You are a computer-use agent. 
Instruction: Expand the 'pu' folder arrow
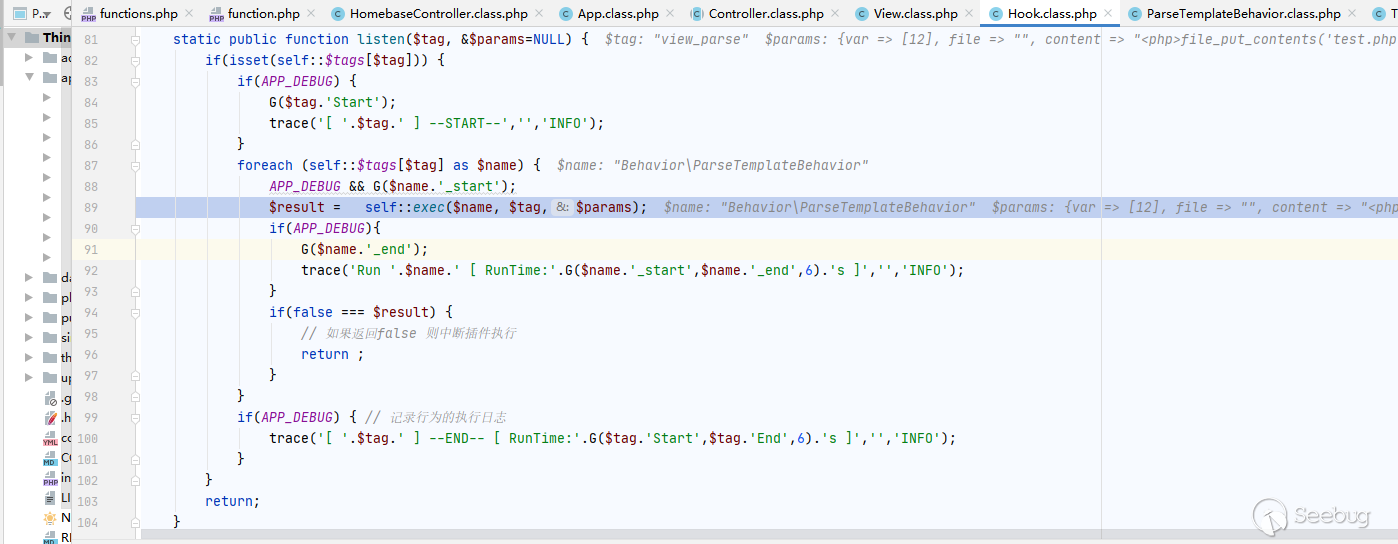(28, 317)
